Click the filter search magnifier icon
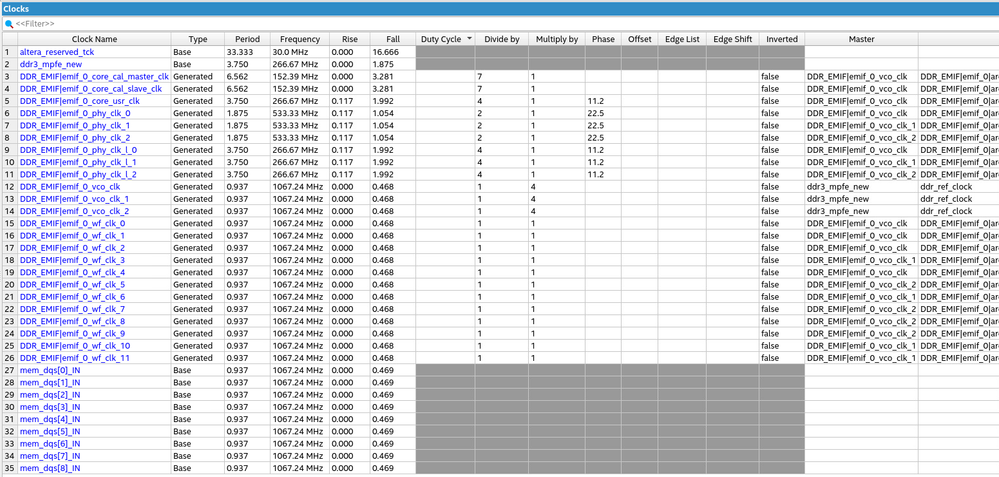 tap(9, 24)
